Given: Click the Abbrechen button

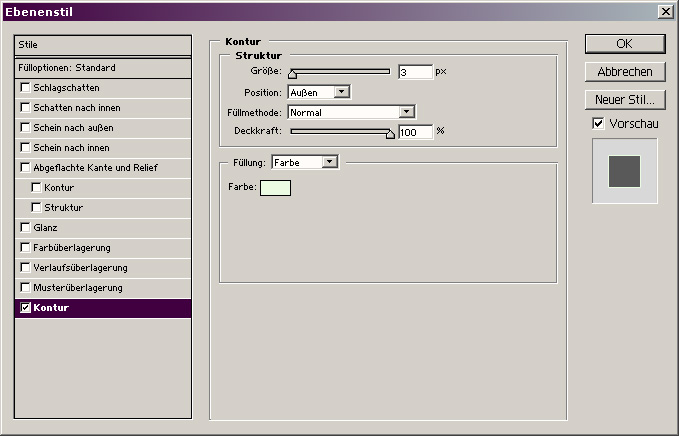Looking at the screenshot, I should click(625, 71).
